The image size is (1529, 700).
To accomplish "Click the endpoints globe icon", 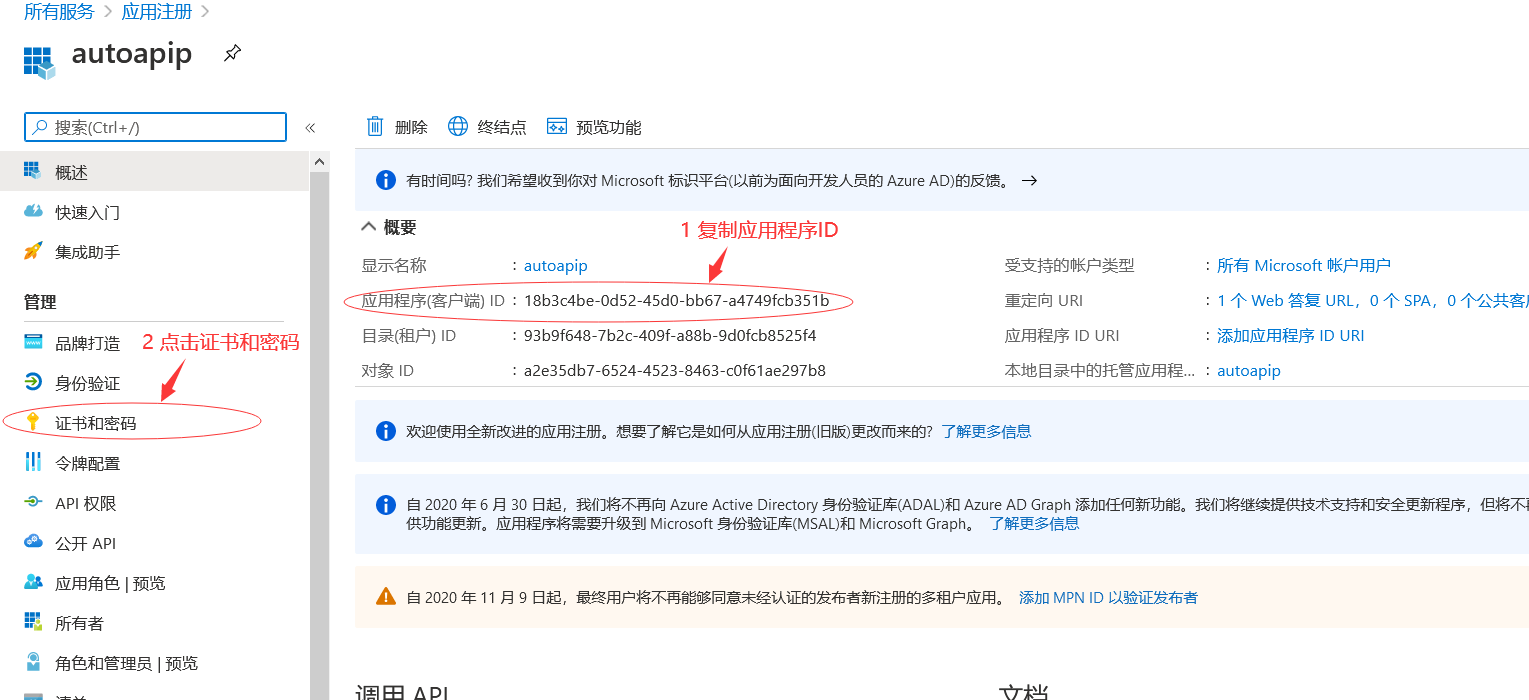I will [458, 126].
